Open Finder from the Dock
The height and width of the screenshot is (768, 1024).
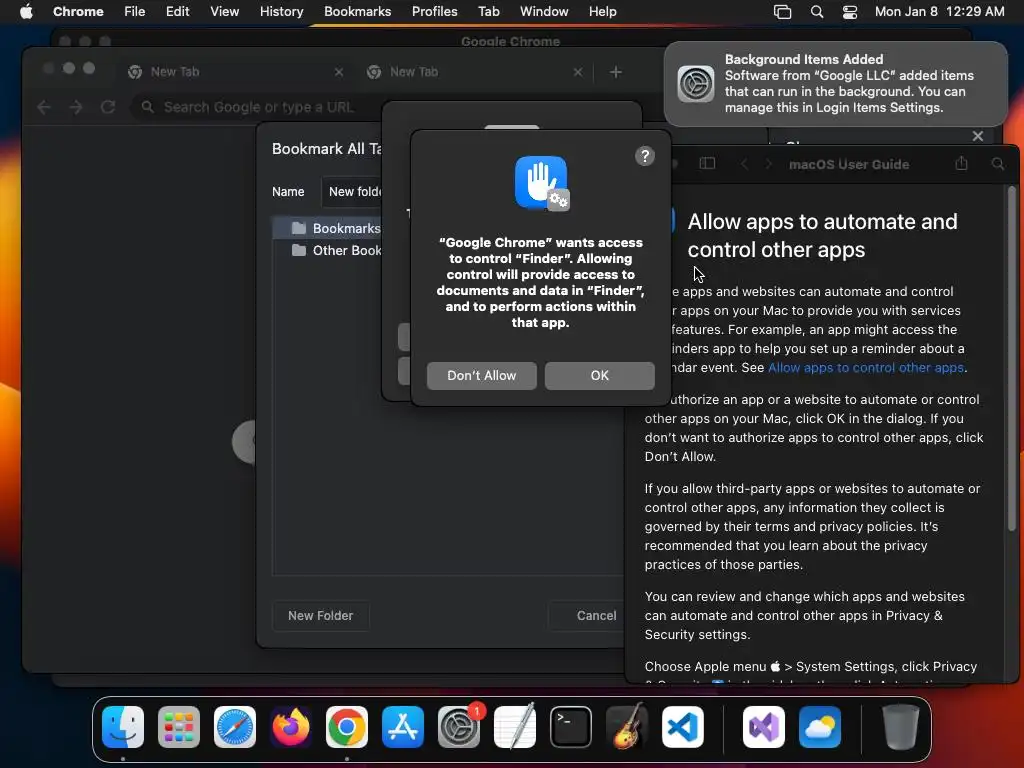pos(123,727)
